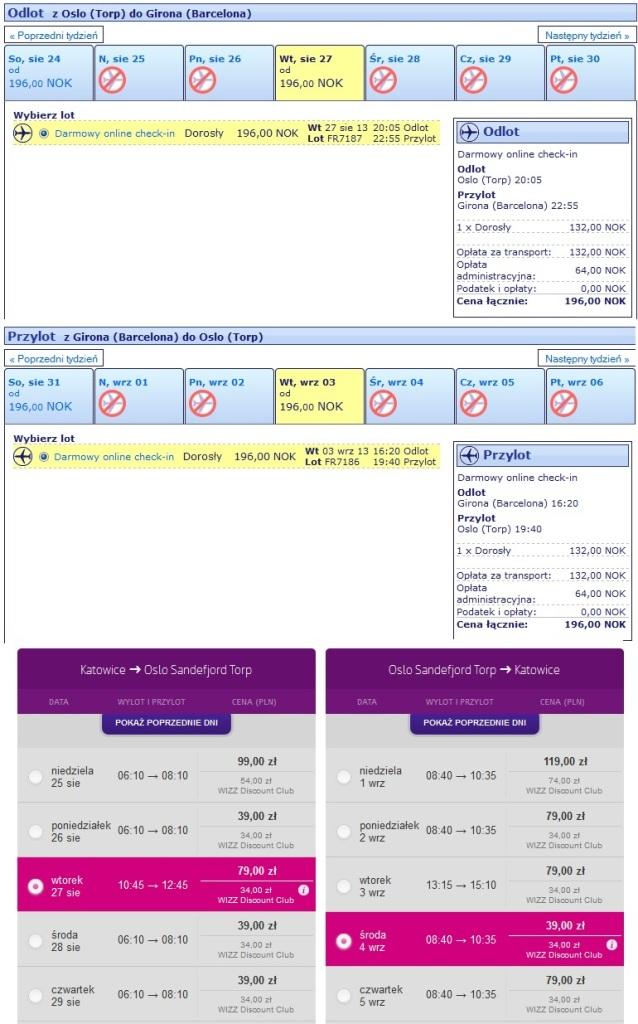This screenshot has width=638, height=1024.
Task: Click Katowice → Oslo Sandefjord Torp header
Action: [x=166, y=670]
